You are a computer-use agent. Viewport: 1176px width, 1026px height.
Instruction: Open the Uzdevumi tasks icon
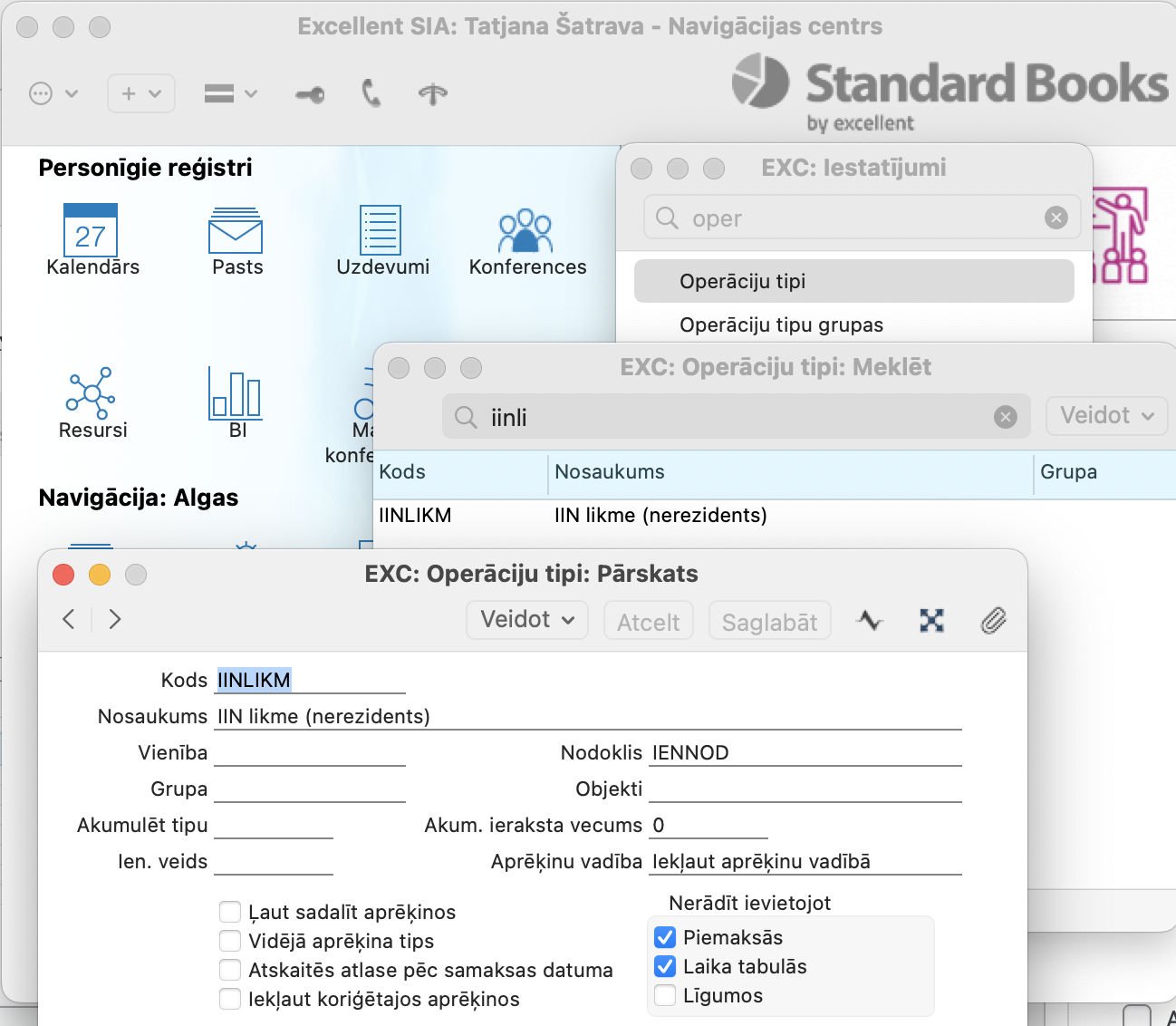click(381, 230)
